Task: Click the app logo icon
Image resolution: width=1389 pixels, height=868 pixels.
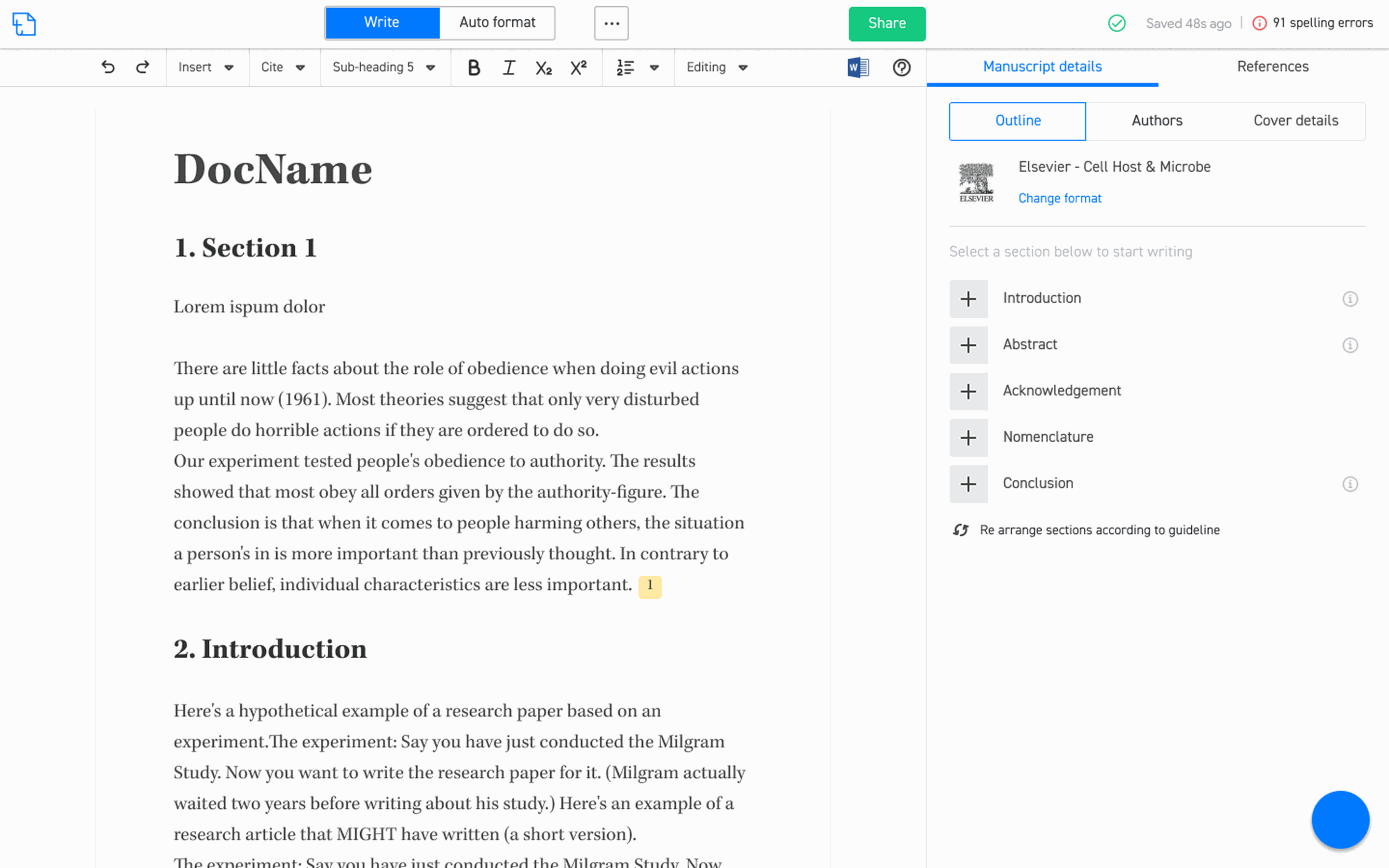Action: pos(24,24)
